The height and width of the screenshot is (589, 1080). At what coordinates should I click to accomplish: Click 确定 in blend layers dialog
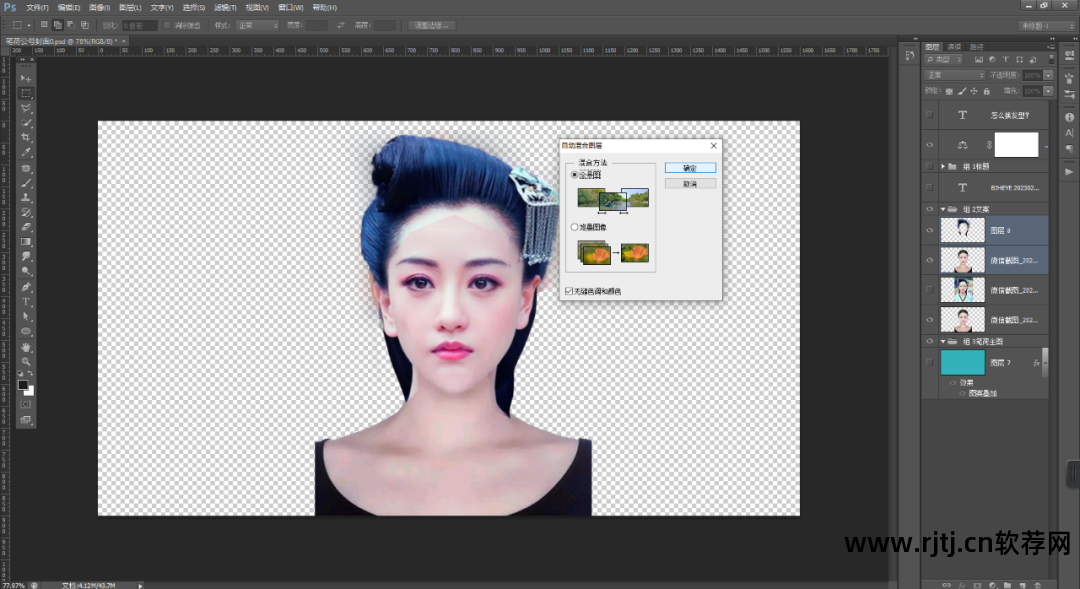[690, 168]
